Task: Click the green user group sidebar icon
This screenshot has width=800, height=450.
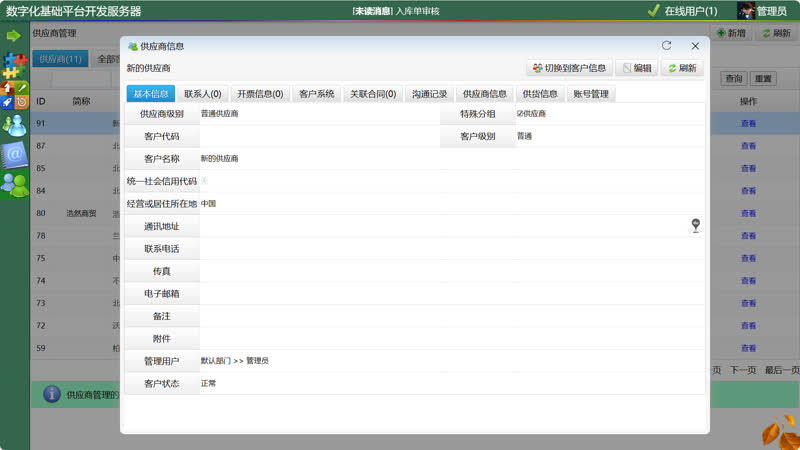Action: tap(14, 184)
